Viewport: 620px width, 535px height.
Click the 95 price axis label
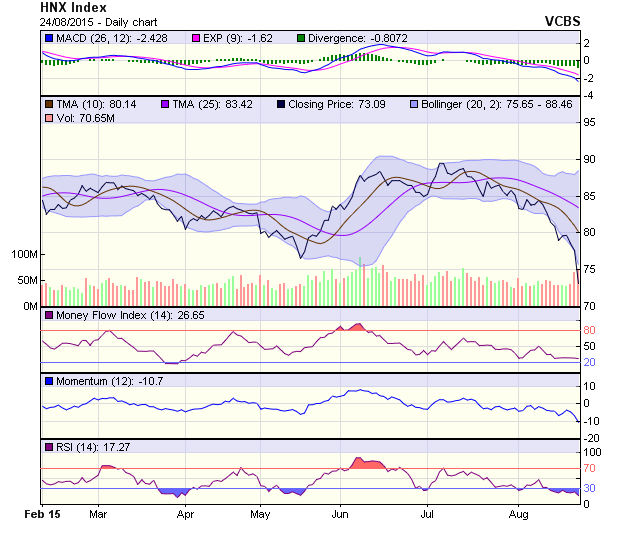pyautogui.click(x=592, y=122)
